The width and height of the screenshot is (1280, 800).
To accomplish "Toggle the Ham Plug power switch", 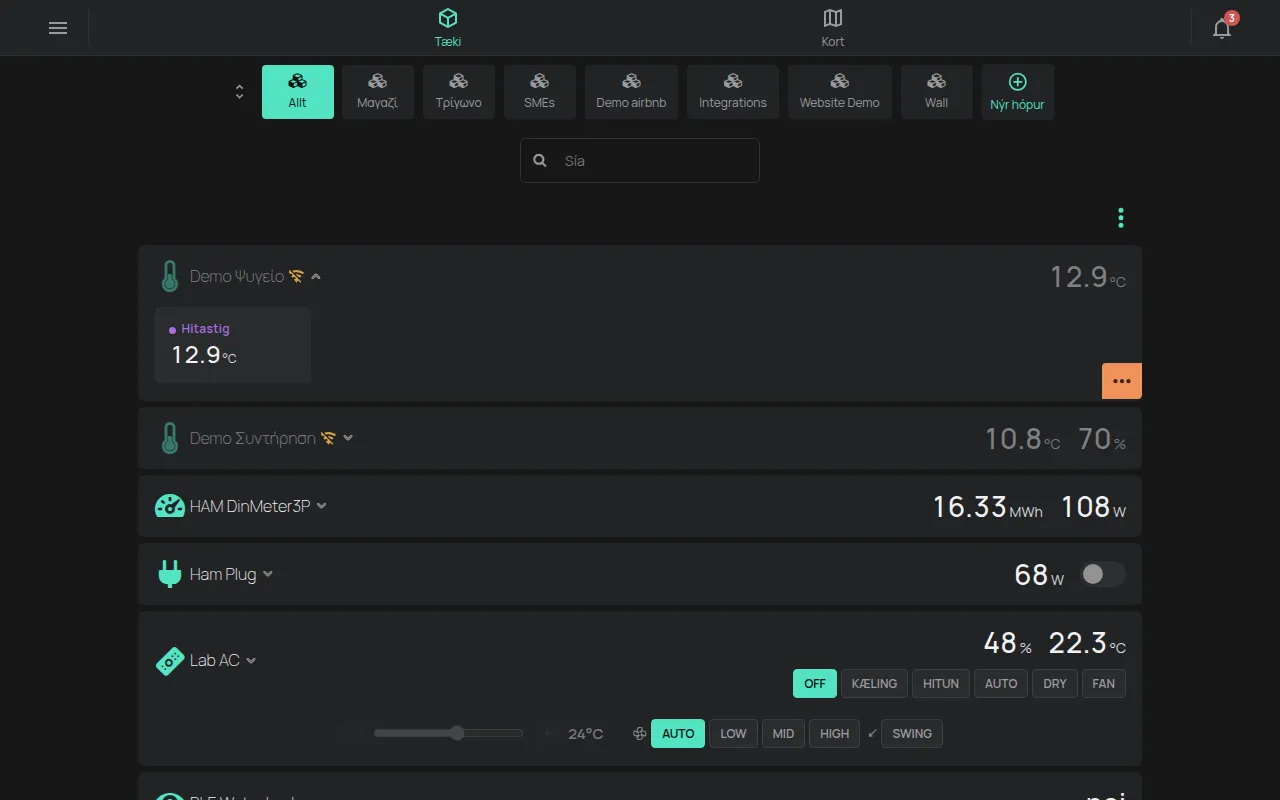I will [x=1103, y=574].
